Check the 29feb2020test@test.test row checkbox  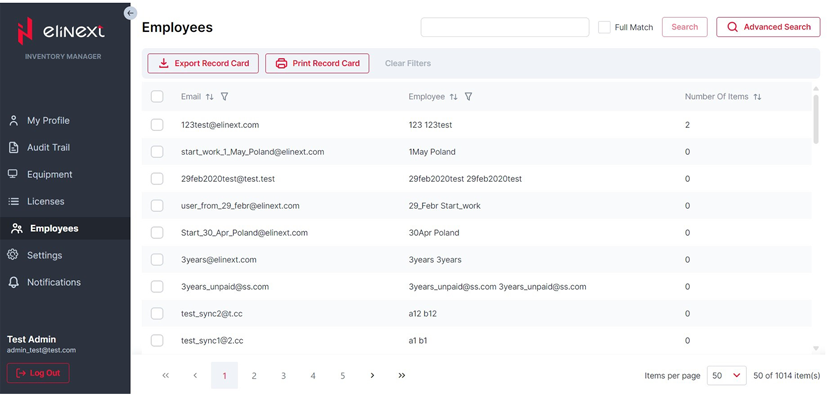(157, 179)
